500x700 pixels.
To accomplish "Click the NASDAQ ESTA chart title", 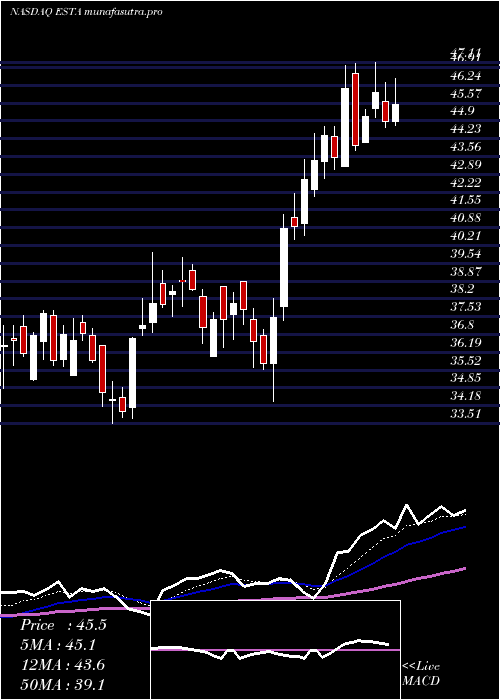I will (x=86, y=12).
